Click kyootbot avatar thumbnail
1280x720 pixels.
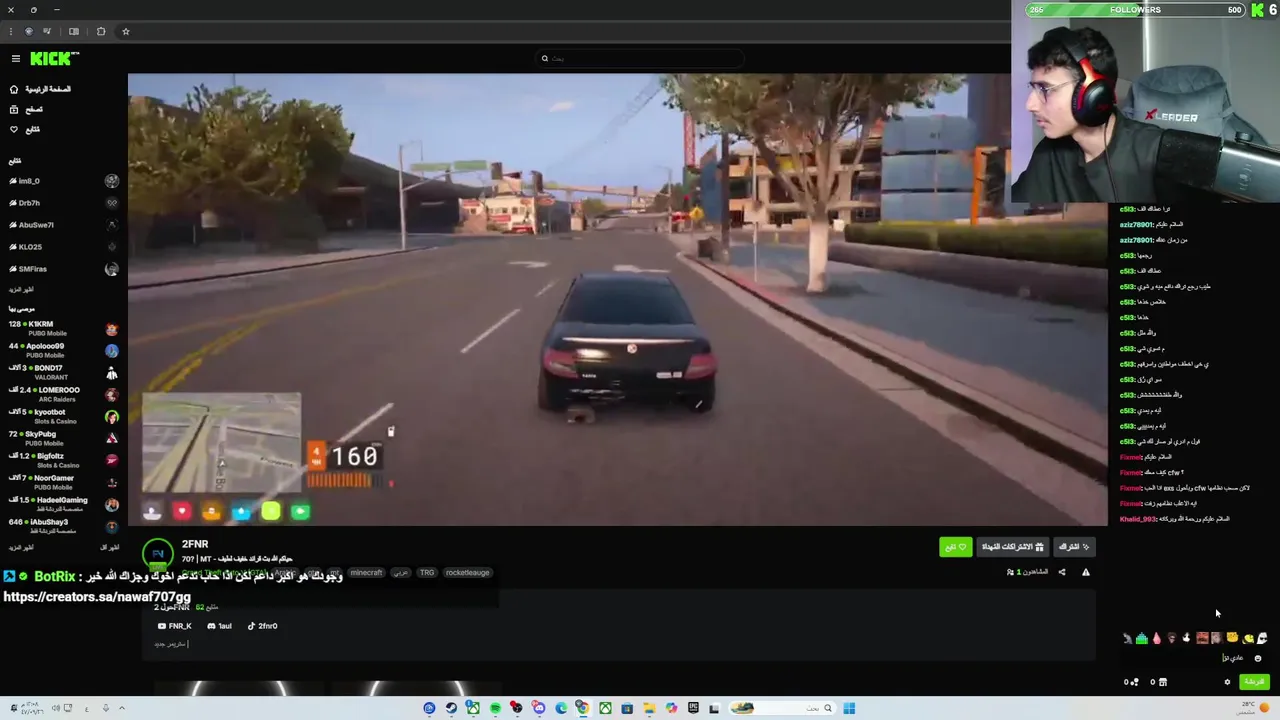[x=112, y=417]
